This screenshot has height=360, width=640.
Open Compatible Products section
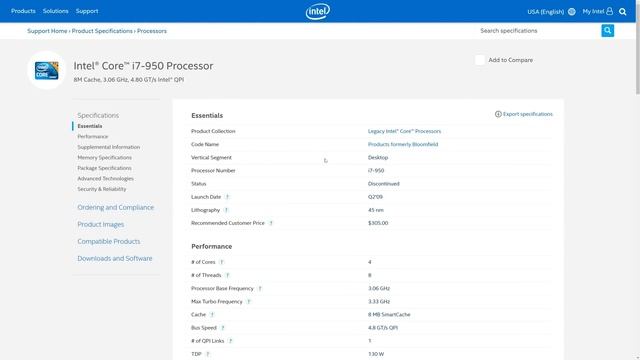point(109,242)
